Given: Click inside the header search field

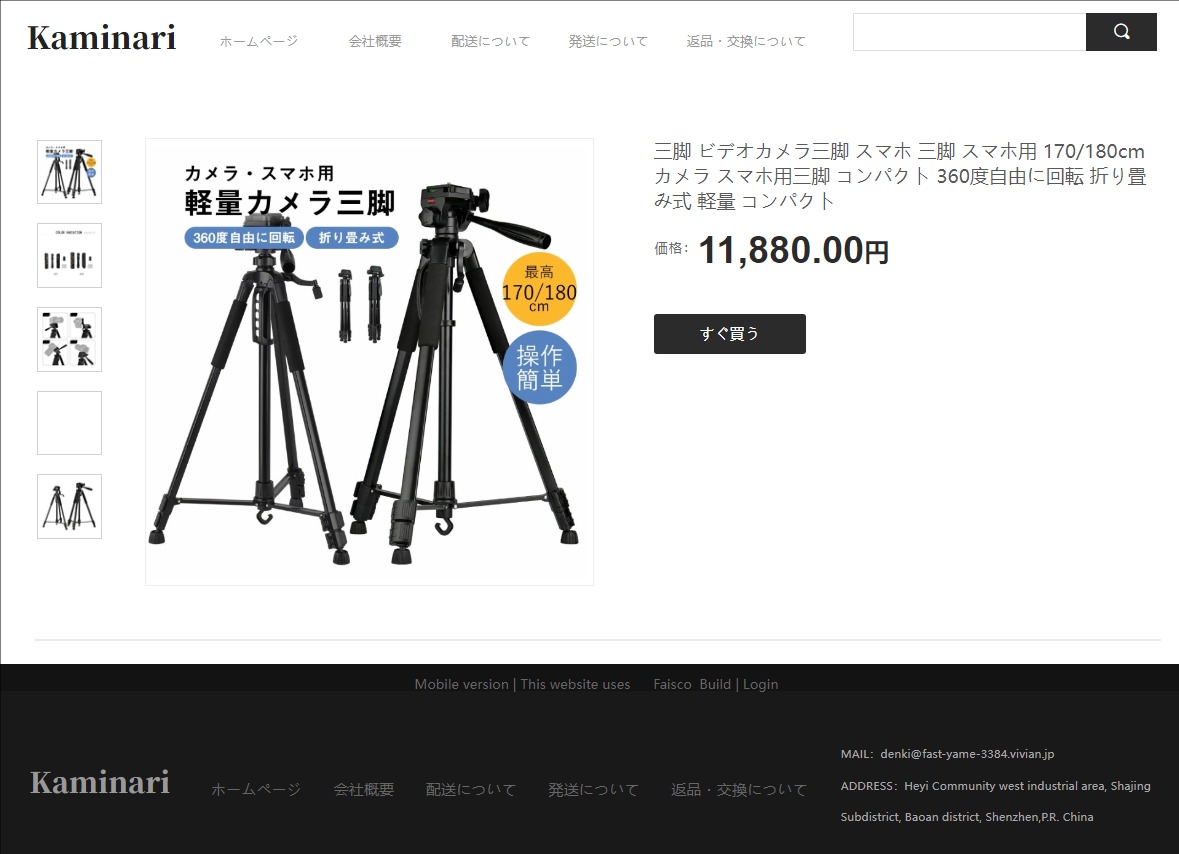Looking at the screenshot, I should point(968,32).
